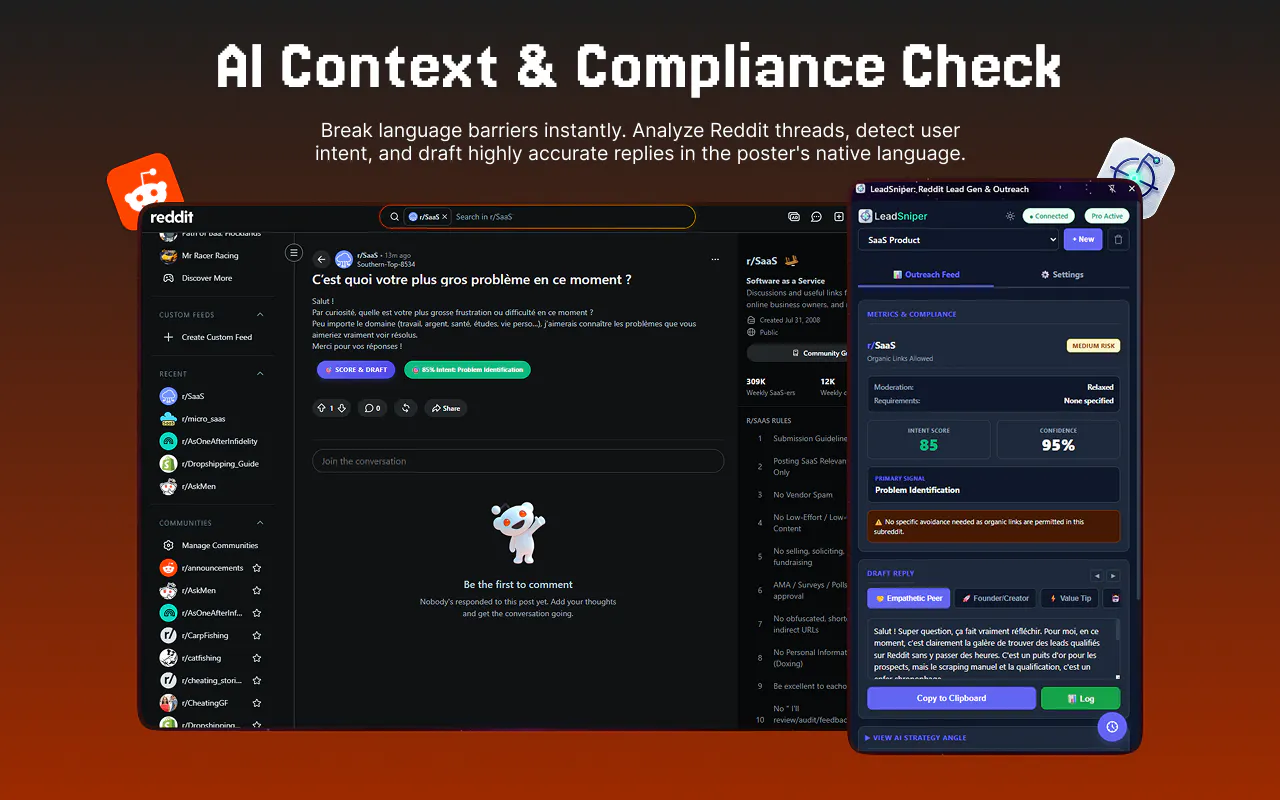Open rule 3 No Vendor Spam
Image resolution: width=1280 pixels, height=800 pixels.
pyautogui.click(x=803, y=495)
